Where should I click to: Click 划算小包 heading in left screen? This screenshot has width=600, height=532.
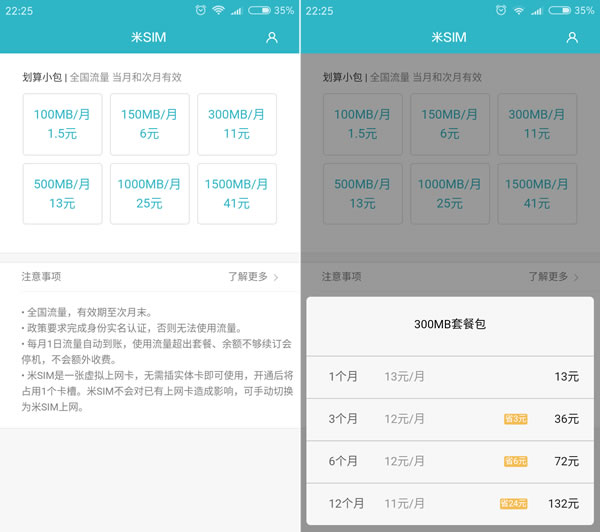(x=42, y=77)
